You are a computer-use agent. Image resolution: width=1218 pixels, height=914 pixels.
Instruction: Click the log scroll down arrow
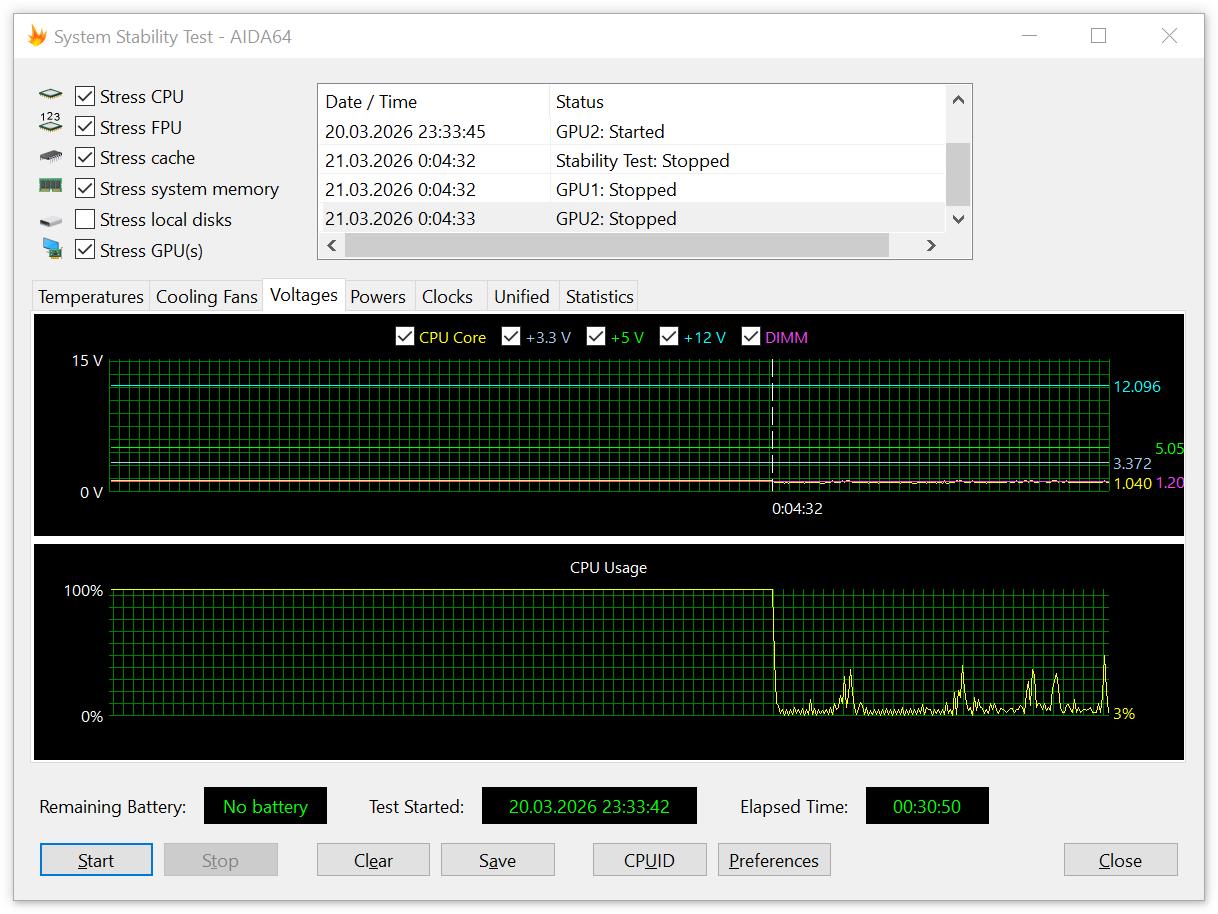958,219
